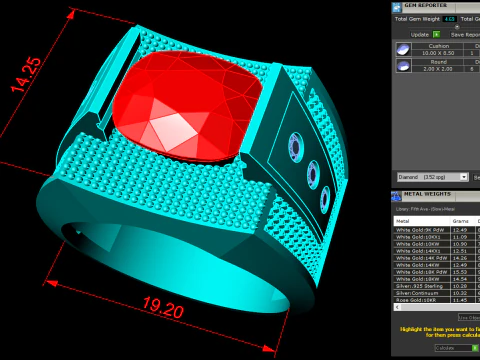Screen dimensions: 480x360
Task: Click the 'Cushion' gem name cell
Action: click(x=438, y=46)
